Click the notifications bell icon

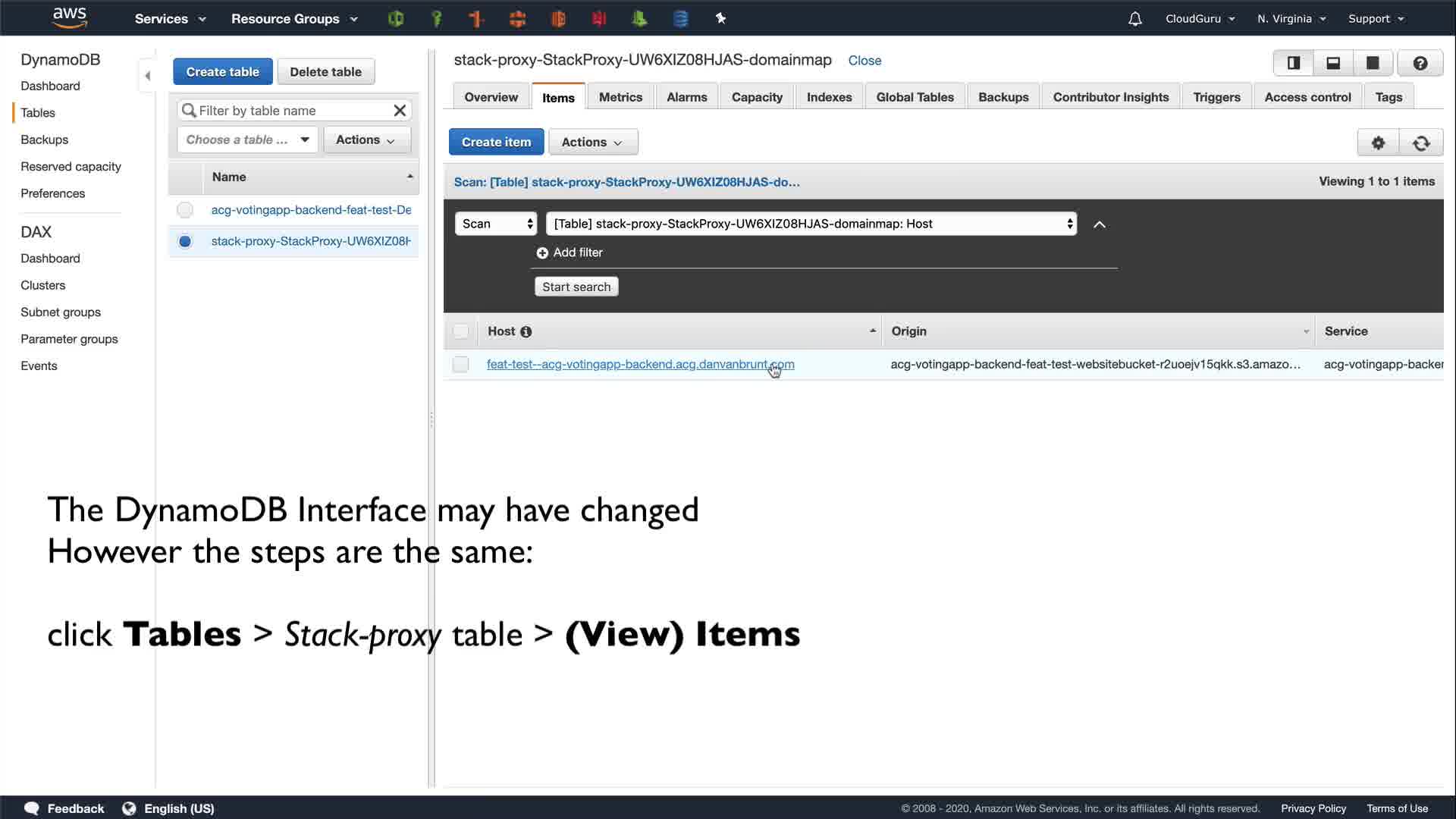click(1134, 19)
